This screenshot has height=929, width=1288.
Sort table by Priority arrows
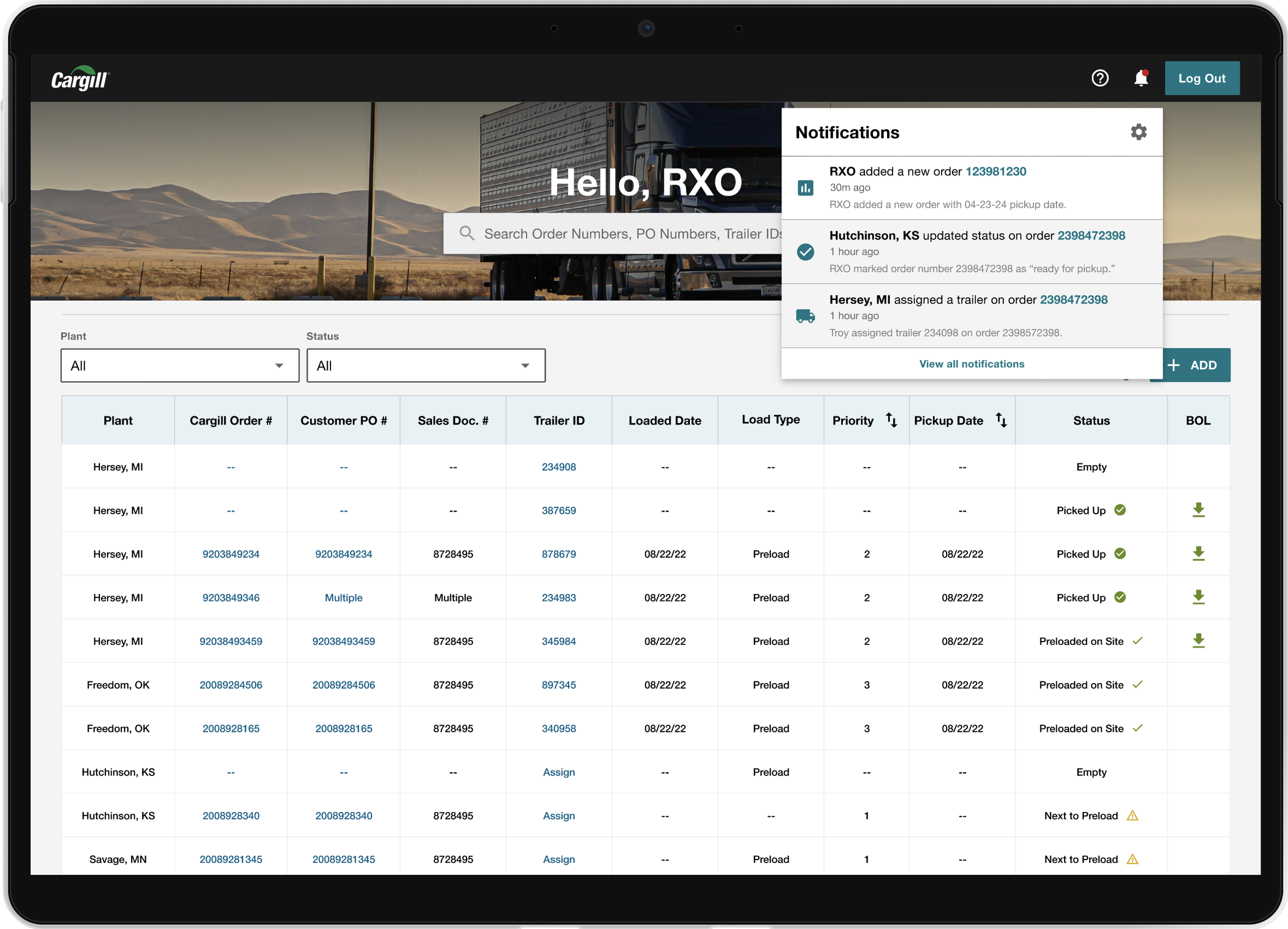tap(891, 420)
